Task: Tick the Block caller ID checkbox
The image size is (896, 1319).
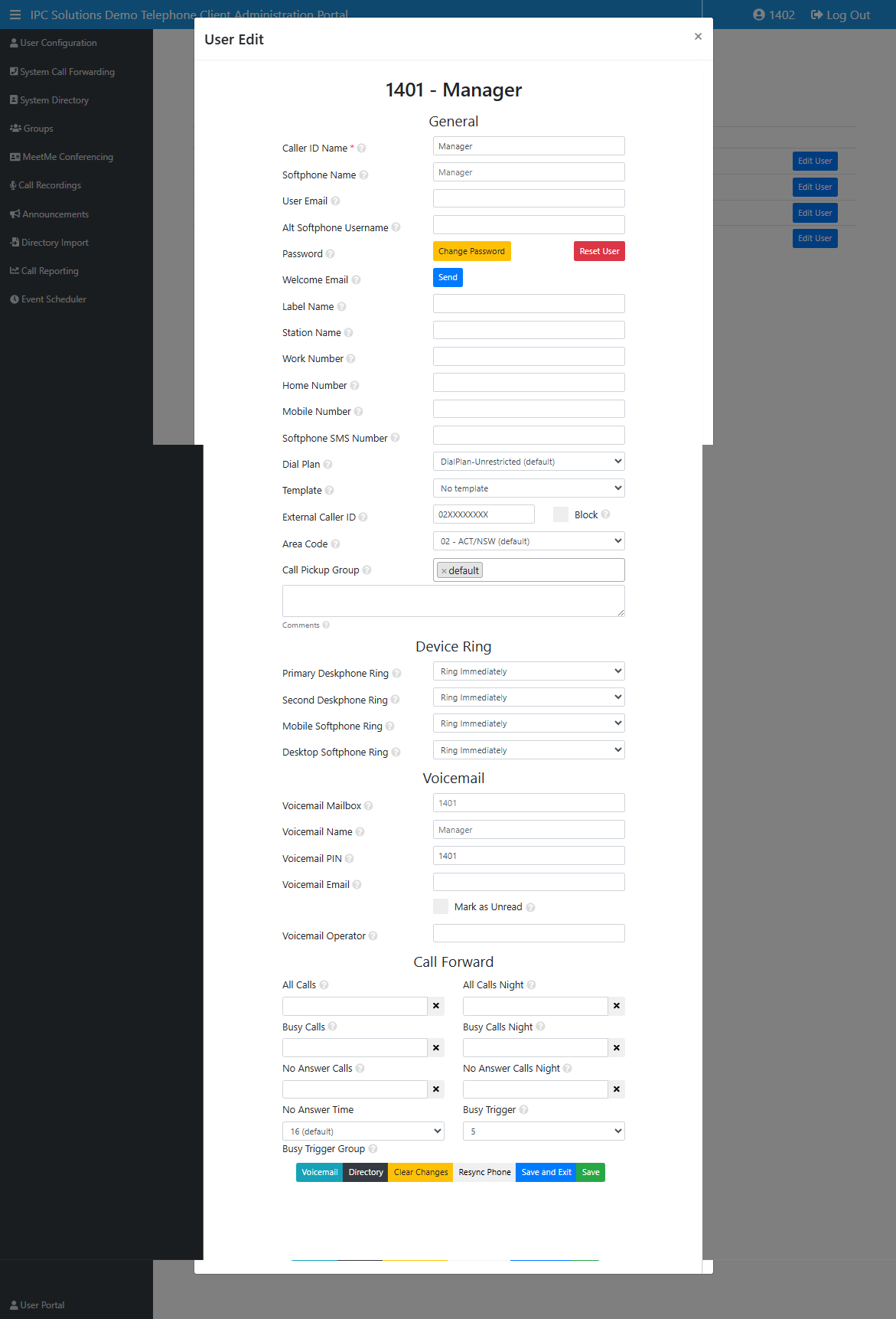Action: click(561, 515)
